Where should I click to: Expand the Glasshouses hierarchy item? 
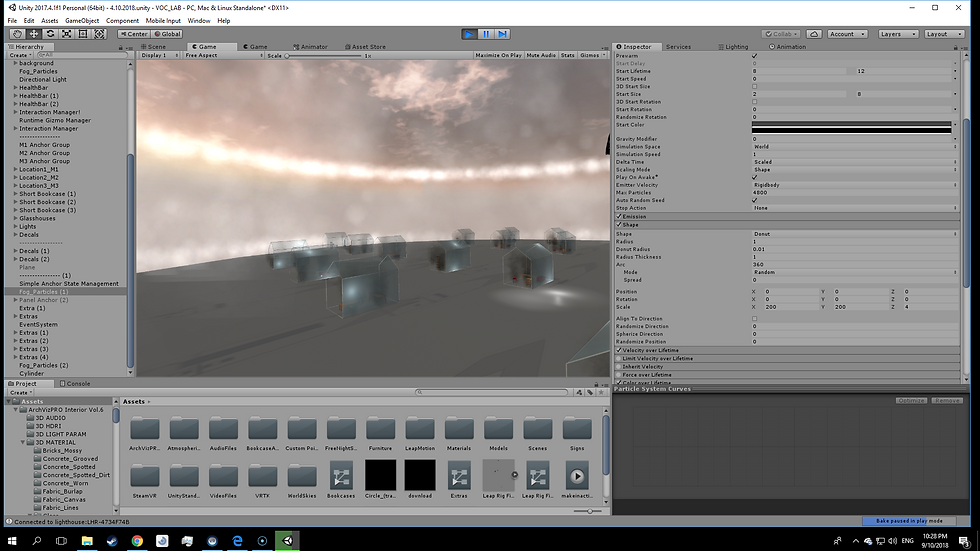coord(16,218)
